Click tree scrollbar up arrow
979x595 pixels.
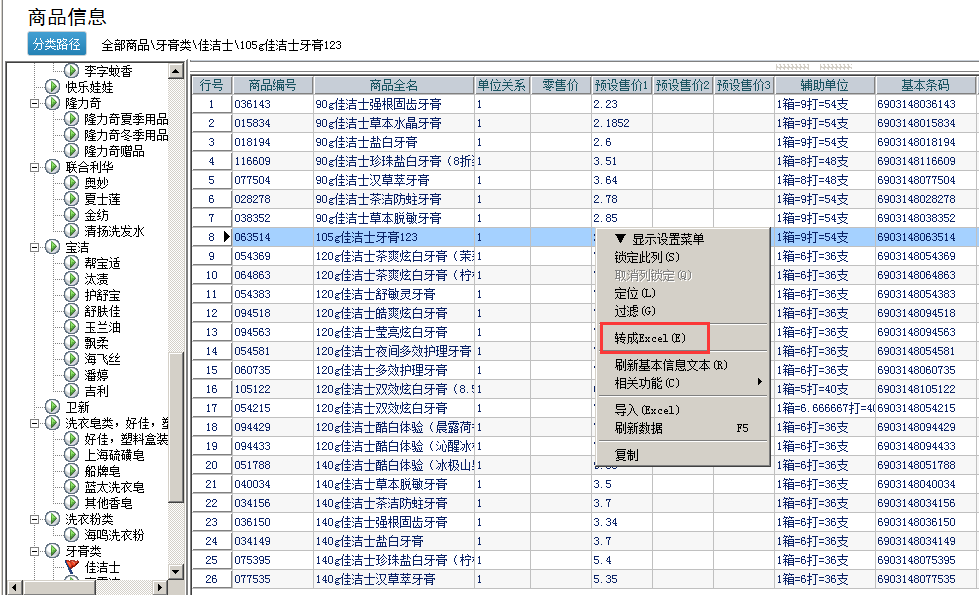tap(175, 71)
